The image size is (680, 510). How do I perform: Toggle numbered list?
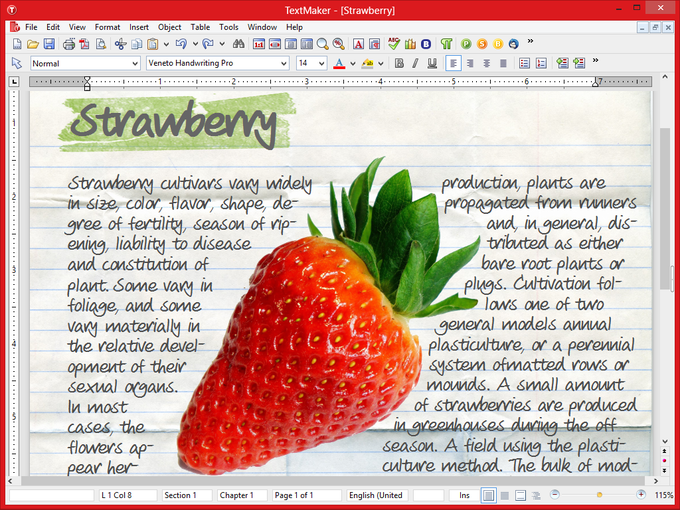541,63
